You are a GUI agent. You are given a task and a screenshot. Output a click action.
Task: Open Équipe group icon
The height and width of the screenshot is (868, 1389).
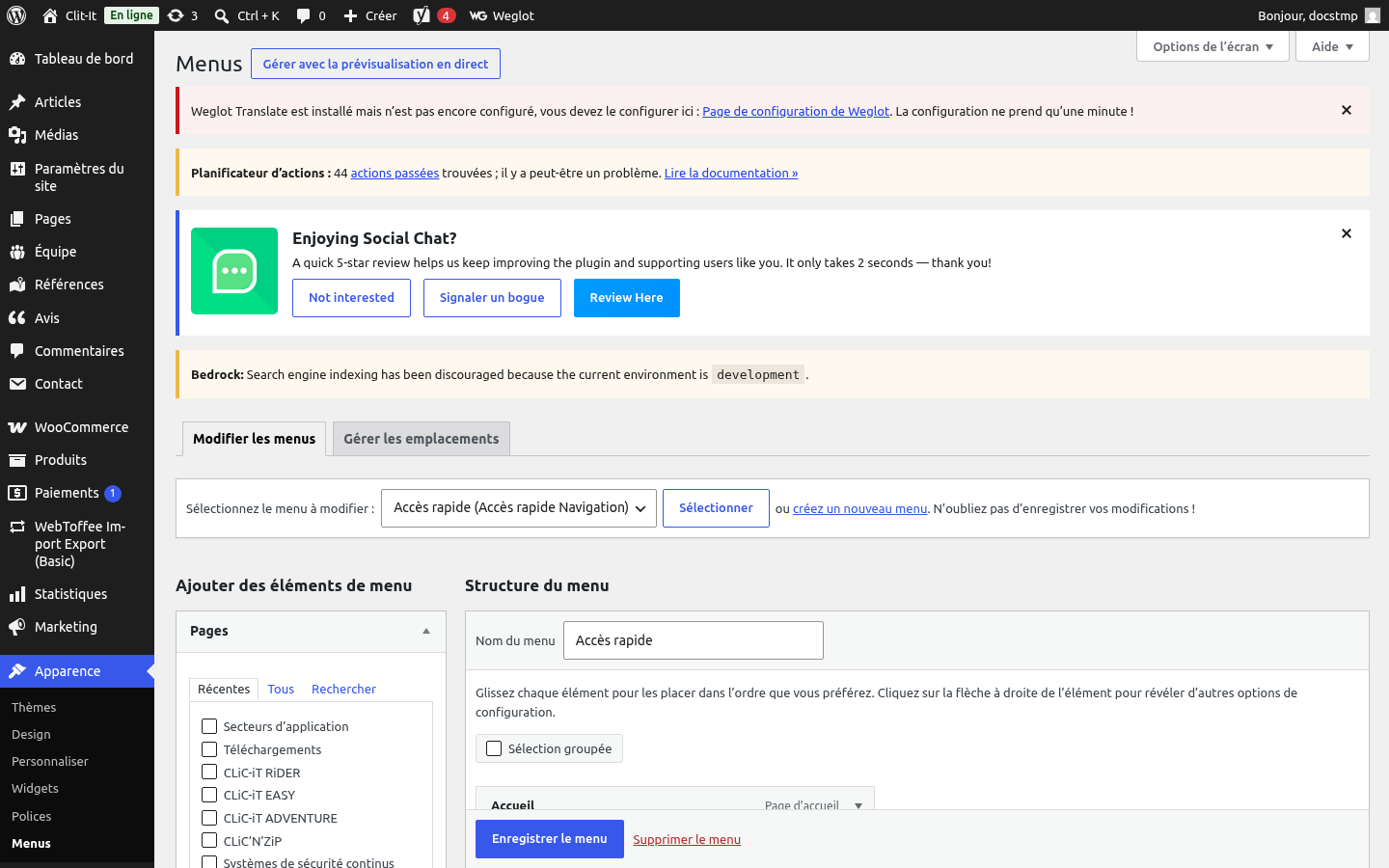[x=17, y=252]
